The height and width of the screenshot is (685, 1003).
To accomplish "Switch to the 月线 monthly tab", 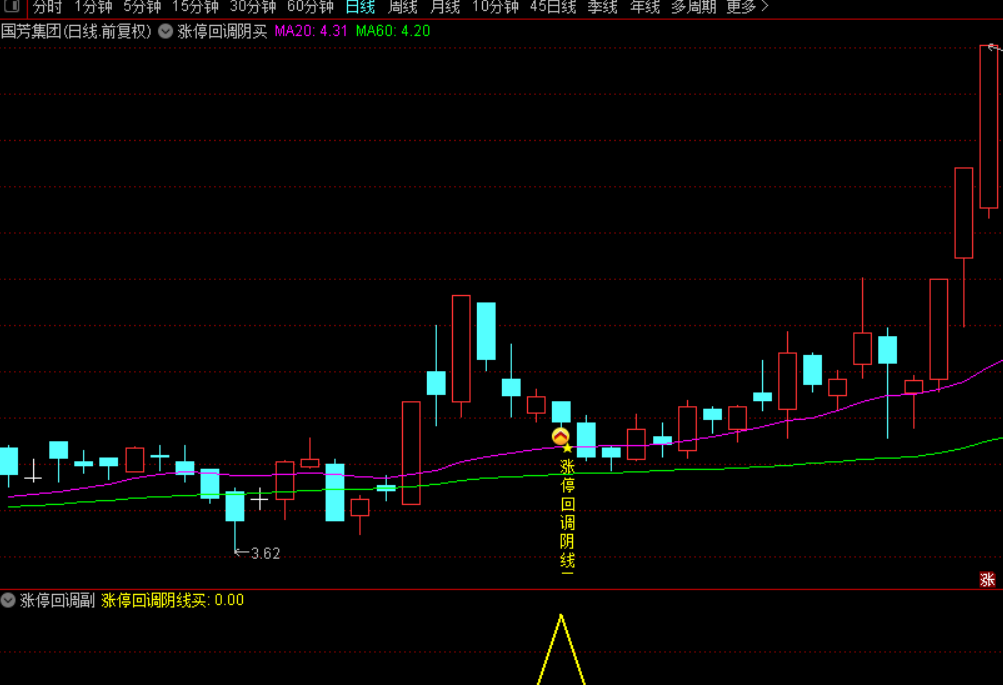I will tap(445, 8).
